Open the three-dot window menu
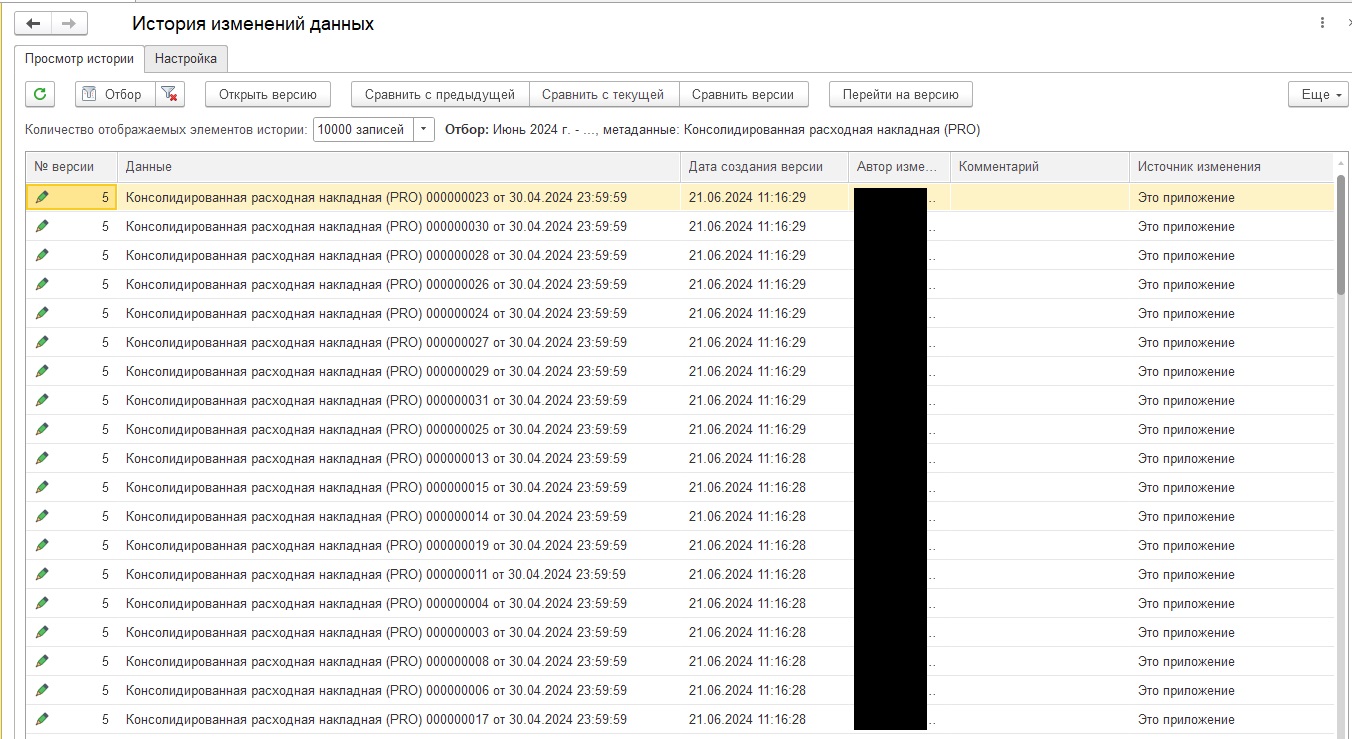 [x=1323, y=23]
